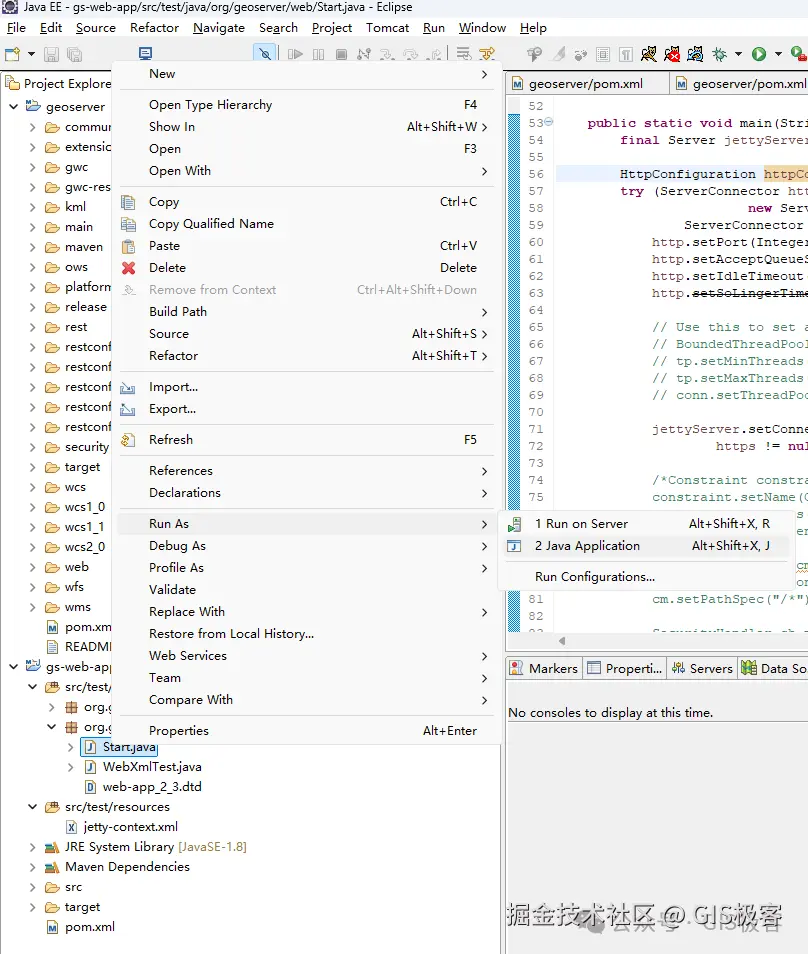Click the editor horizontal scrollbar left arrow
Screen dimensions: 808x954
[x=562, y=641]
